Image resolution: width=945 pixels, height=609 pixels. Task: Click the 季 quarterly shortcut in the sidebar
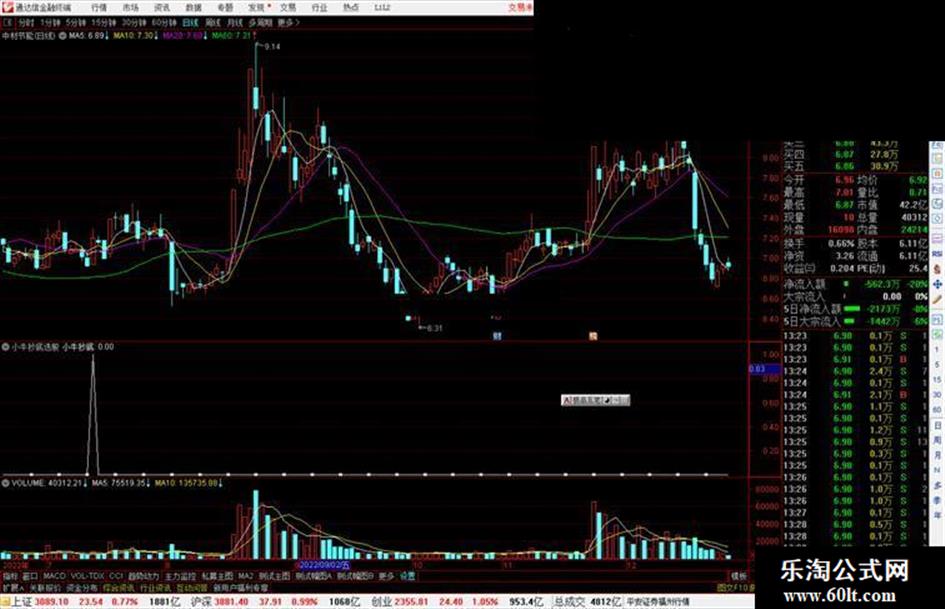[x=937, y=500]
